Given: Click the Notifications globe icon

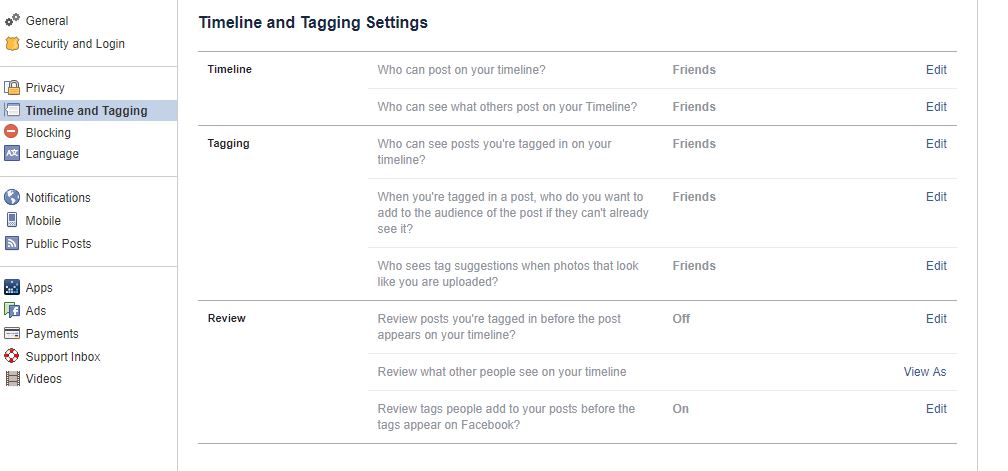Looking at the screenshot, I should [x=12, y=197].
